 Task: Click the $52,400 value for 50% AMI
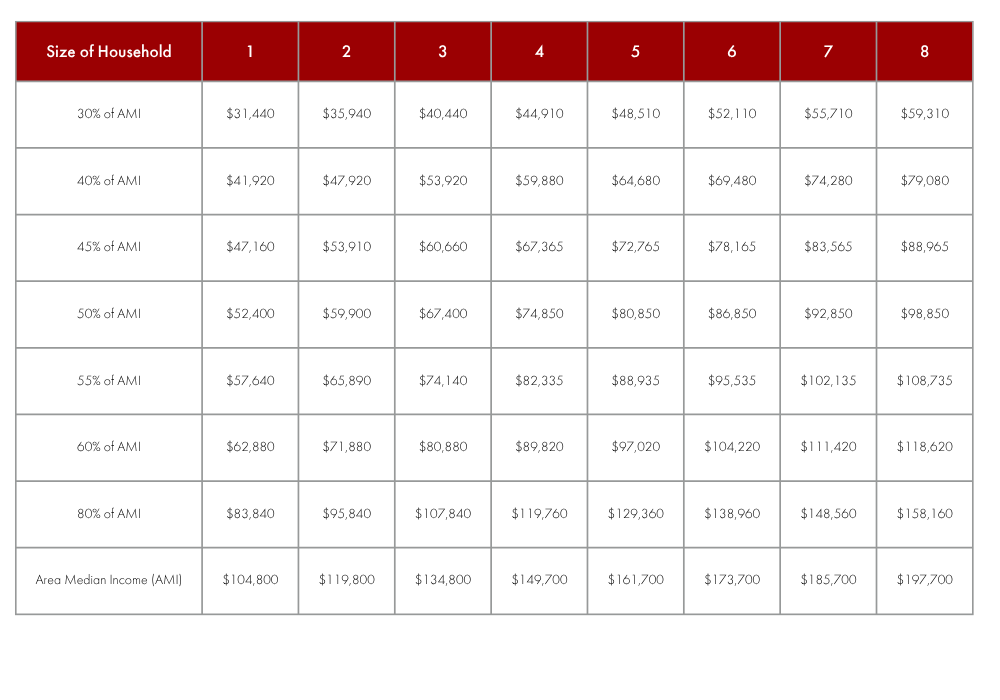250,314
